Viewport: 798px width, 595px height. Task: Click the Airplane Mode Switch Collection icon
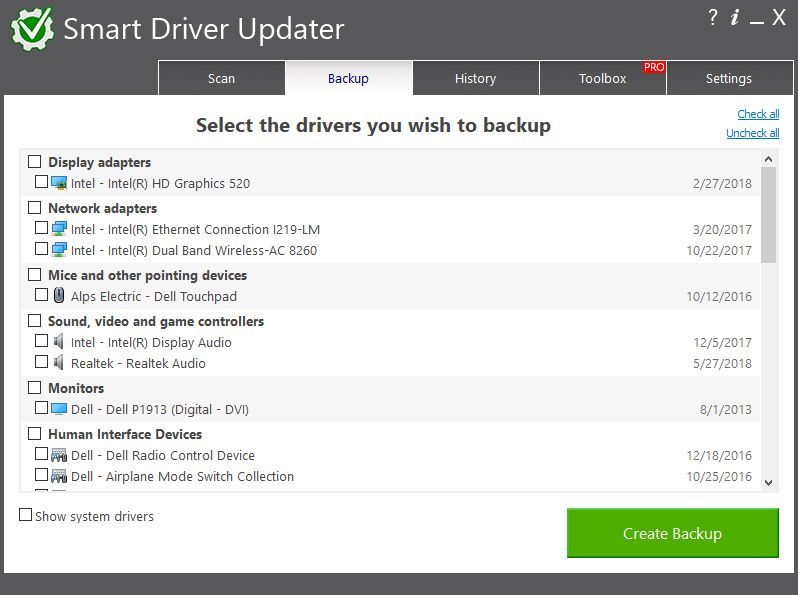59,476
